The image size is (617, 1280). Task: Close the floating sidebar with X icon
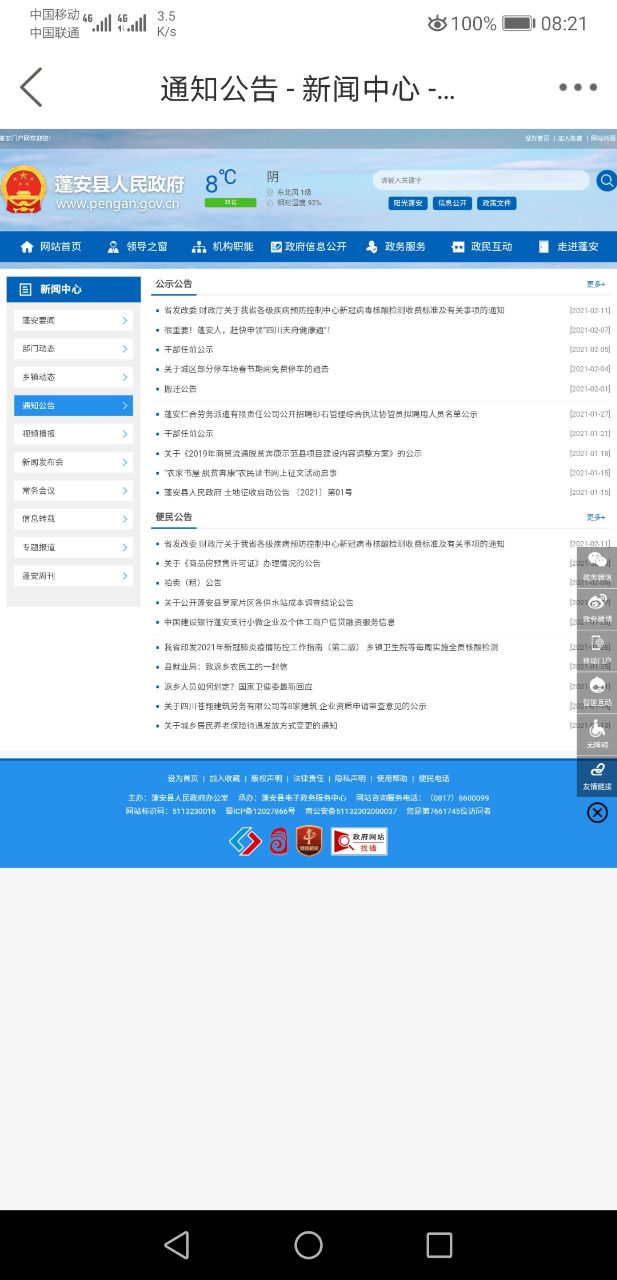point(597,813)
